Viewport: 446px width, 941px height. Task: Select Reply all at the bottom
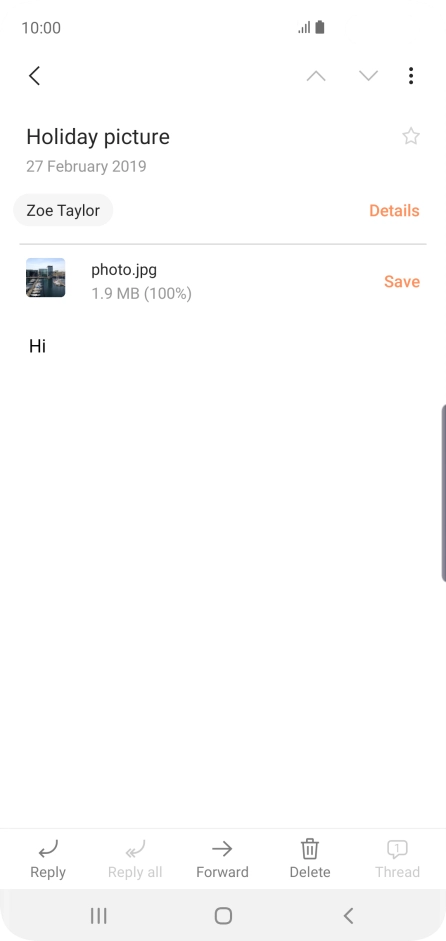click(x=135, y=859)
